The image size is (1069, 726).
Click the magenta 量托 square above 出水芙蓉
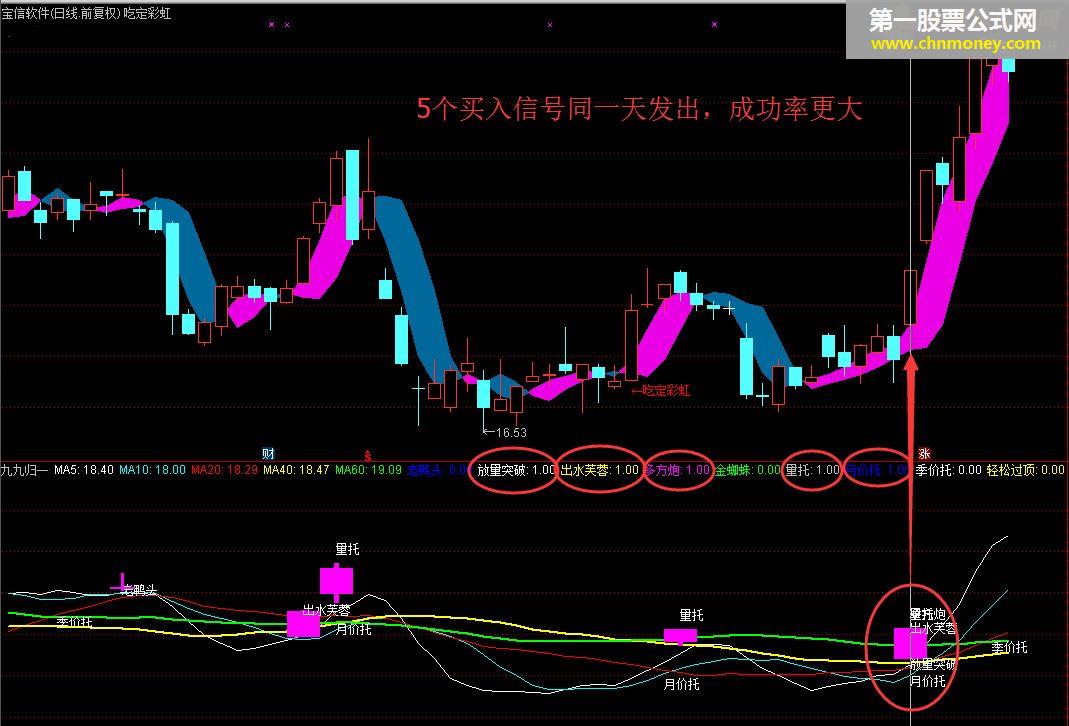tap(337, 581)
